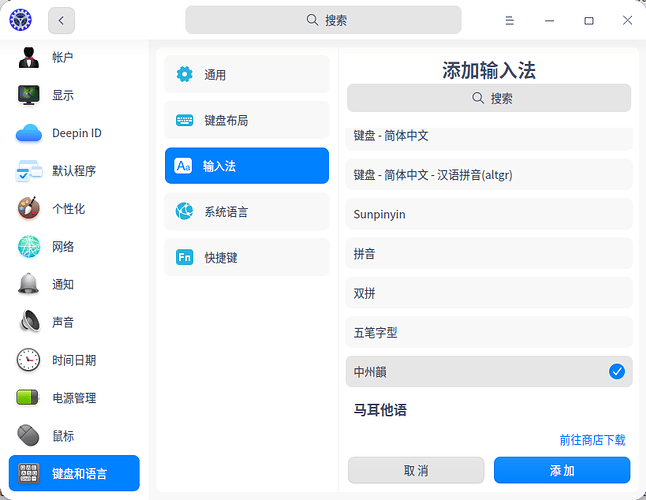Select 键盘 - 简体中文 - 汉语拼音(altgr)

click(x=489, y=174)
